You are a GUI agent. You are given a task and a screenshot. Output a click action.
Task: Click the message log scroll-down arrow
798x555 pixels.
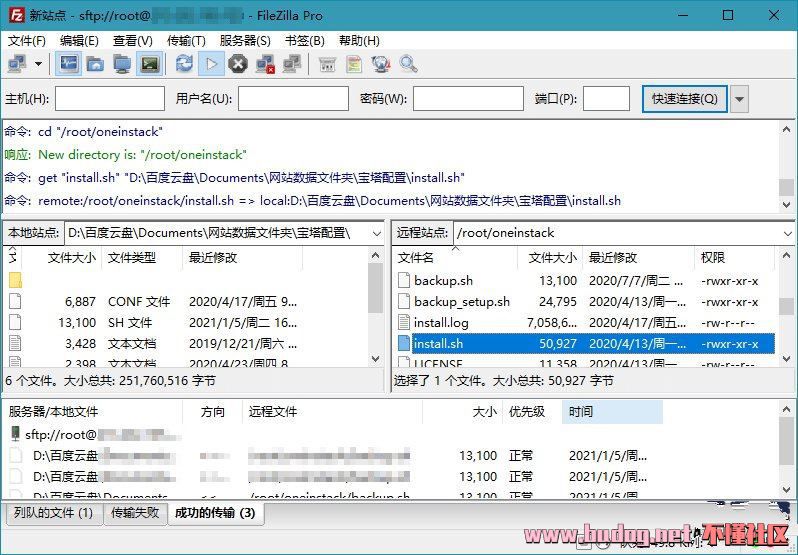786,205
